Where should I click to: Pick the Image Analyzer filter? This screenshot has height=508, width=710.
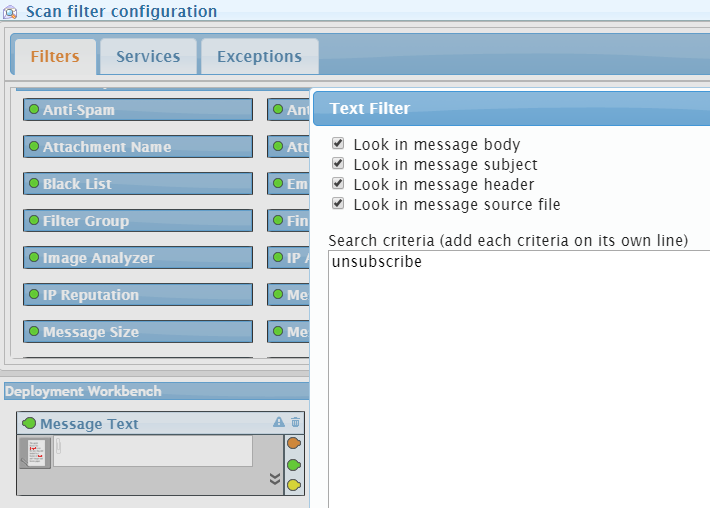tap(138, 258)
